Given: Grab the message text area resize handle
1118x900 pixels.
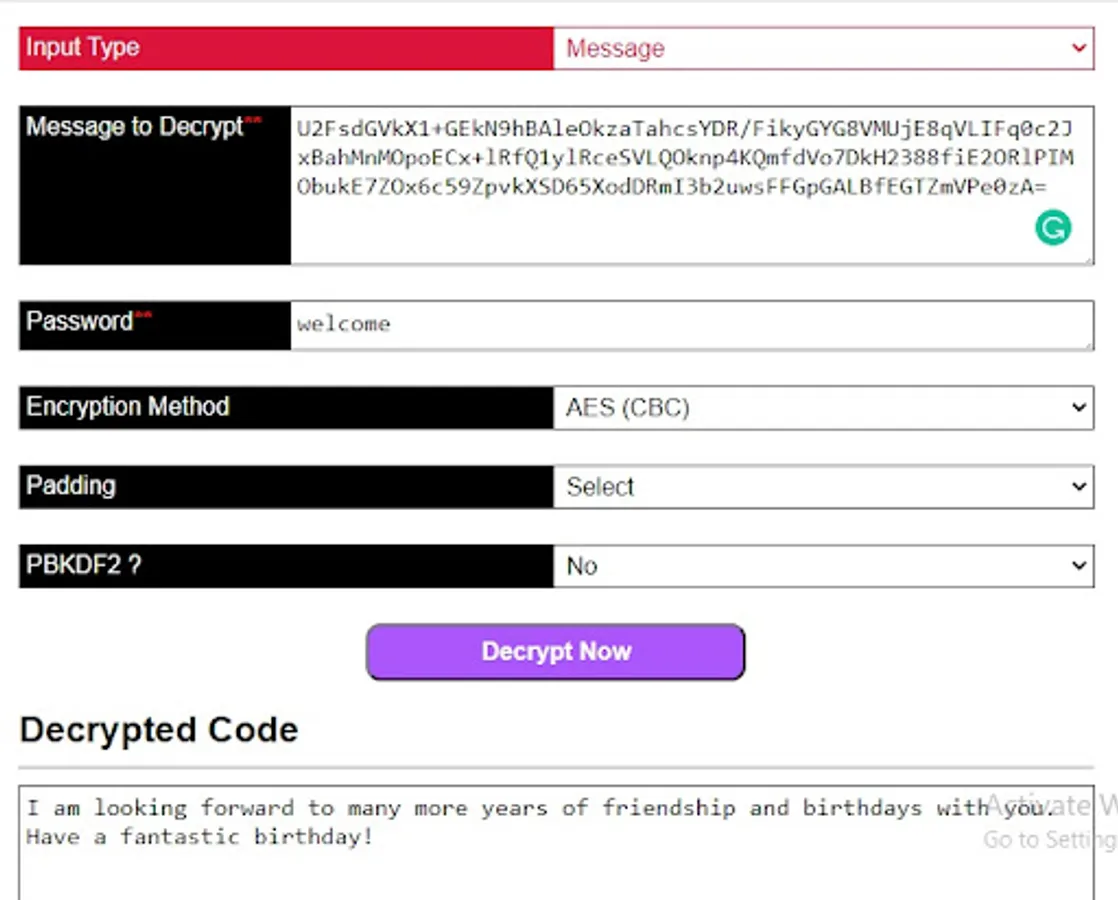Looking at the screenshot, I should tap(1087, 258).
